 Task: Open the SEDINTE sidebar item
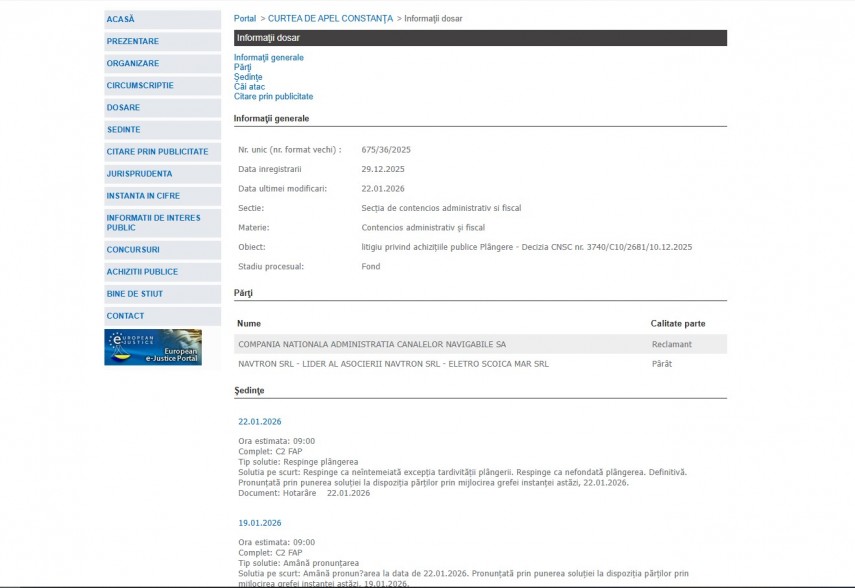(124, 129)
